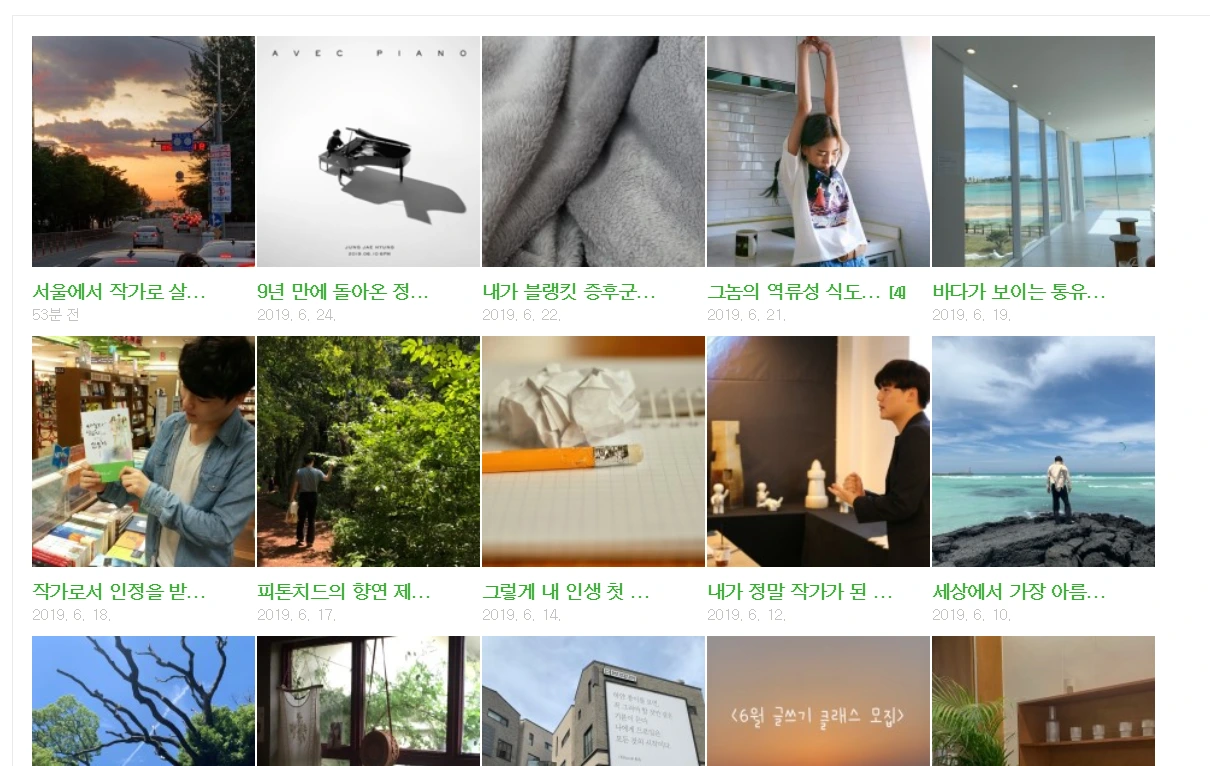Open the man standing on seaside rocks thumbnail

click(x=1043, y=451)
